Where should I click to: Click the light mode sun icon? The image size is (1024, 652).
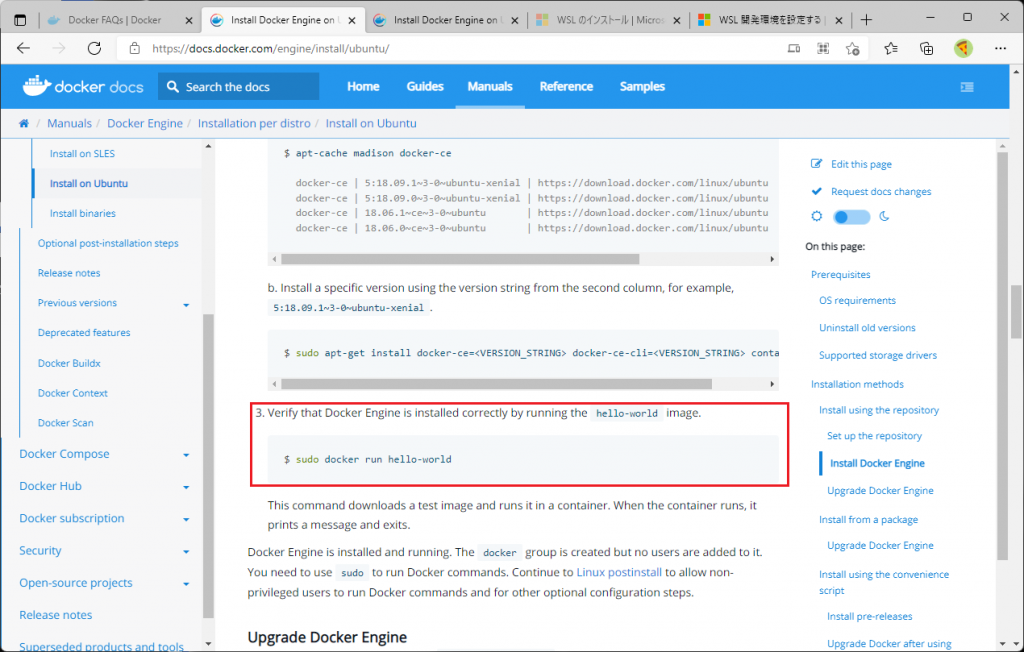coord(816,216)
